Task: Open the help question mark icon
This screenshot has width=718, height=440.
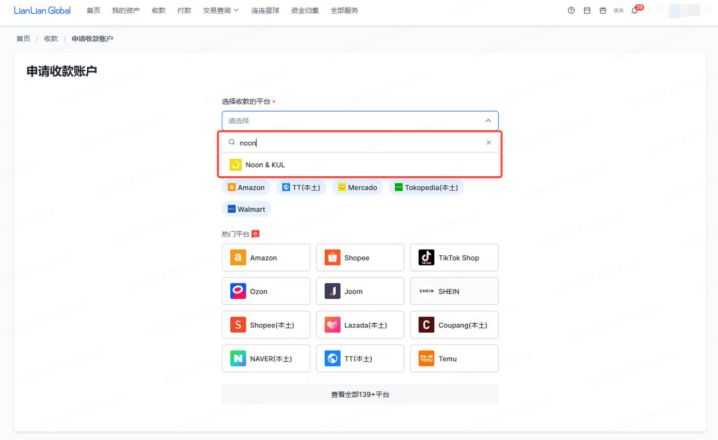Action: click(x=571, y=11)
